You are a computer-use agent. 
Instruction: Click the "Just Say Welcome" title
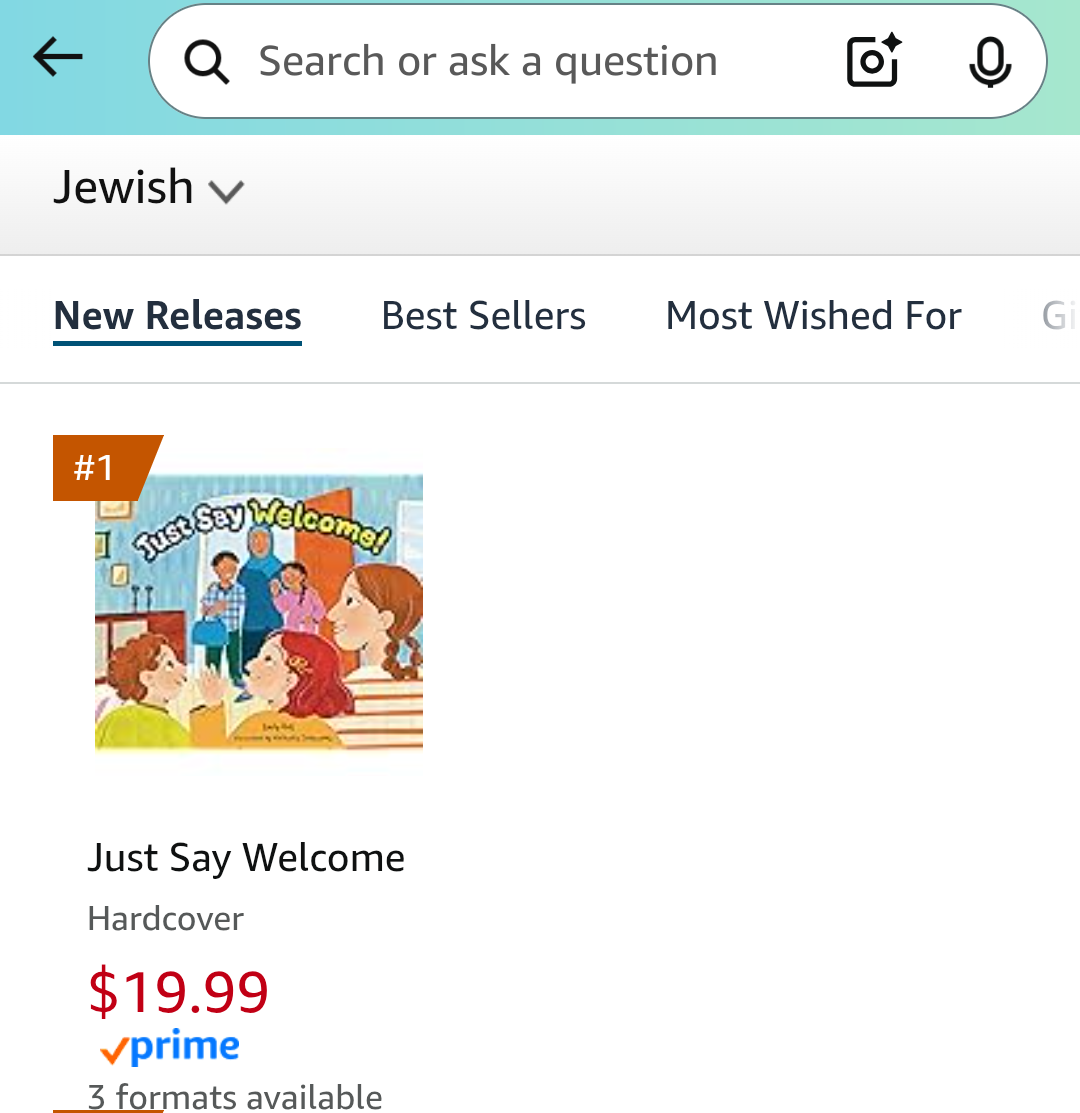tap(246, 858)
